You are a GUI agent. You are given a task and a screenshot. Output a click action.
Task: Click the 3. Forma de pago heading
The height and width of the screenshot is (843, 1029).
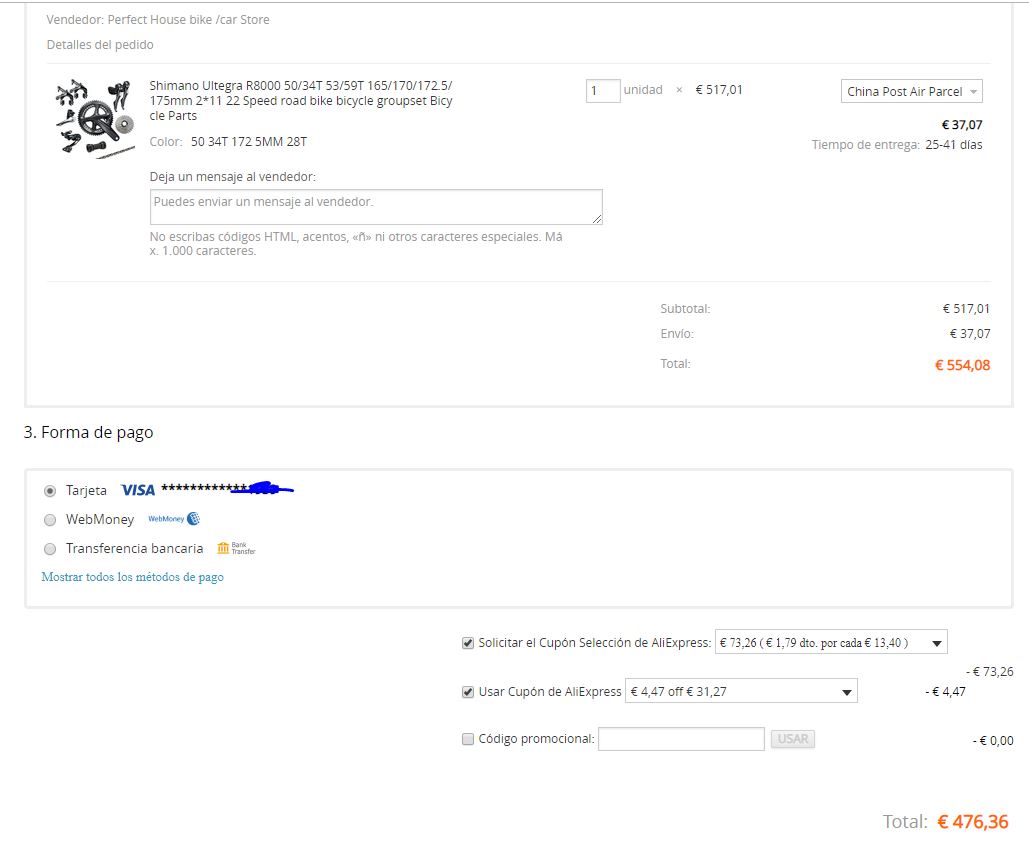(x=89, y=432)
